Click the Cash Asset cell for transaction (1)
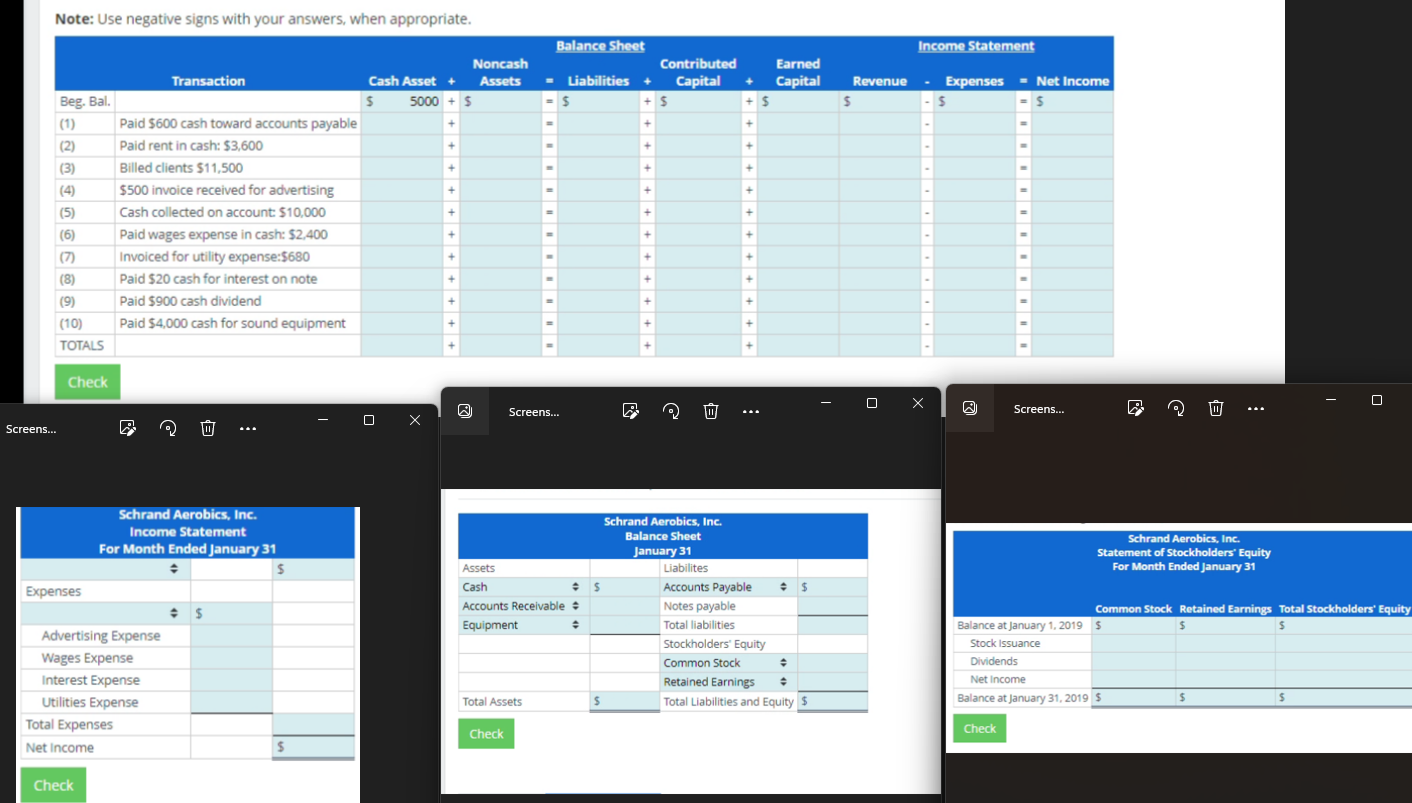The image size is (1412, 803). pos(402,123)
